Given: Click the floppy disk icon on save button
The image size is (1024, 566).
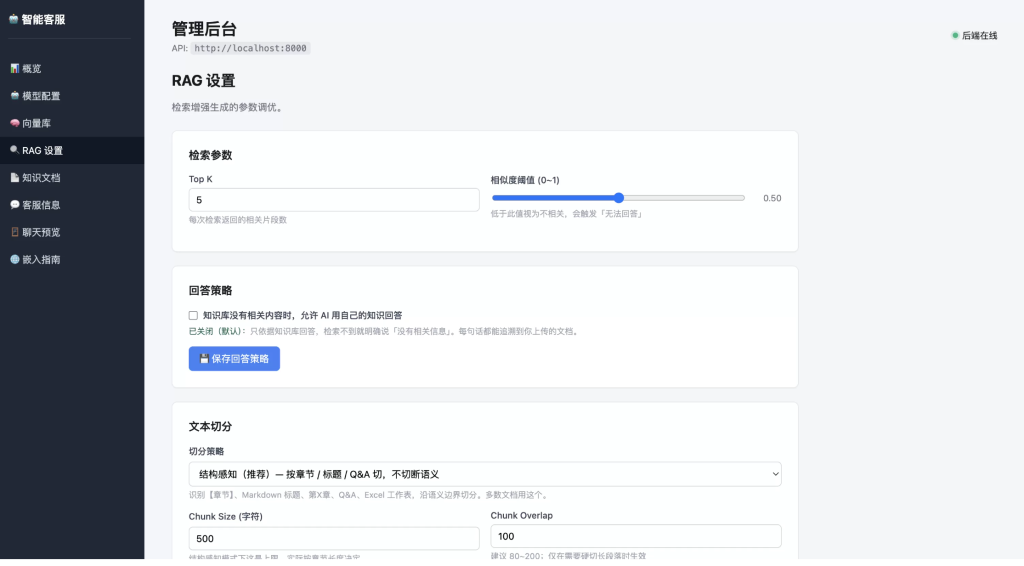Looking at the screenshot, I should point(204,358).
